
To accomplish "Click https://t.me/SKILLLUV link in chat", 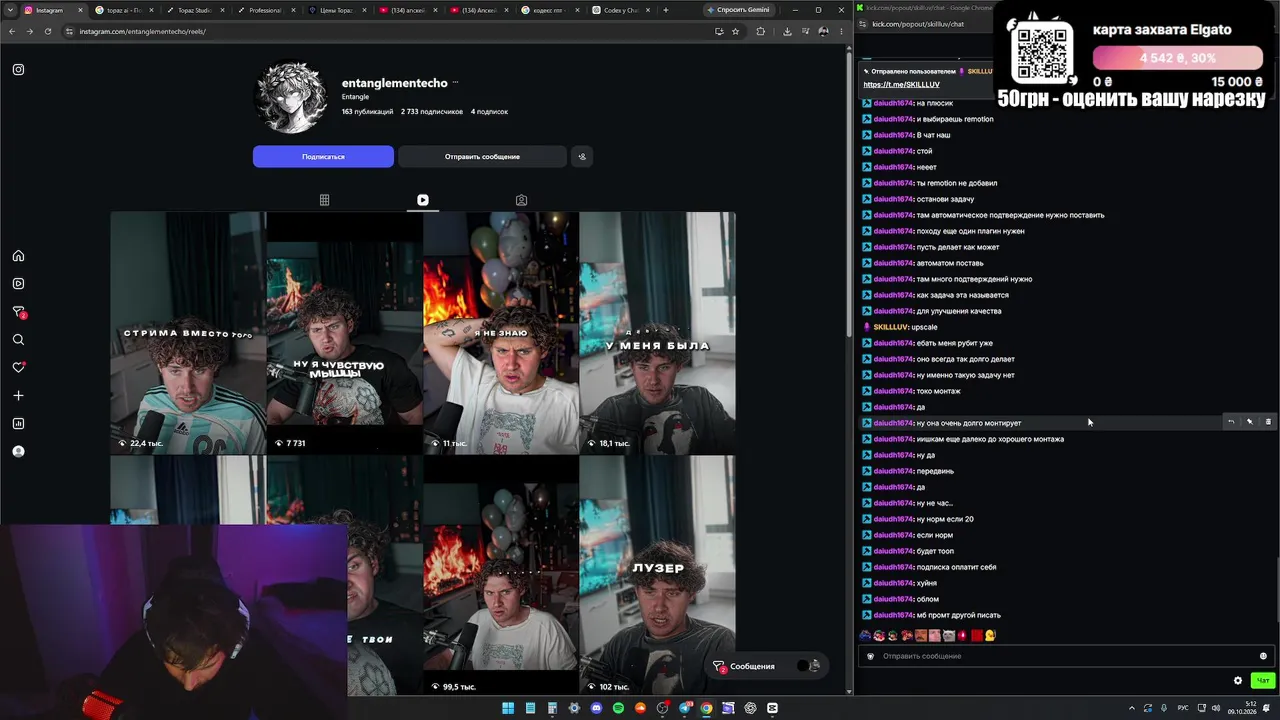I will [901, 85].
